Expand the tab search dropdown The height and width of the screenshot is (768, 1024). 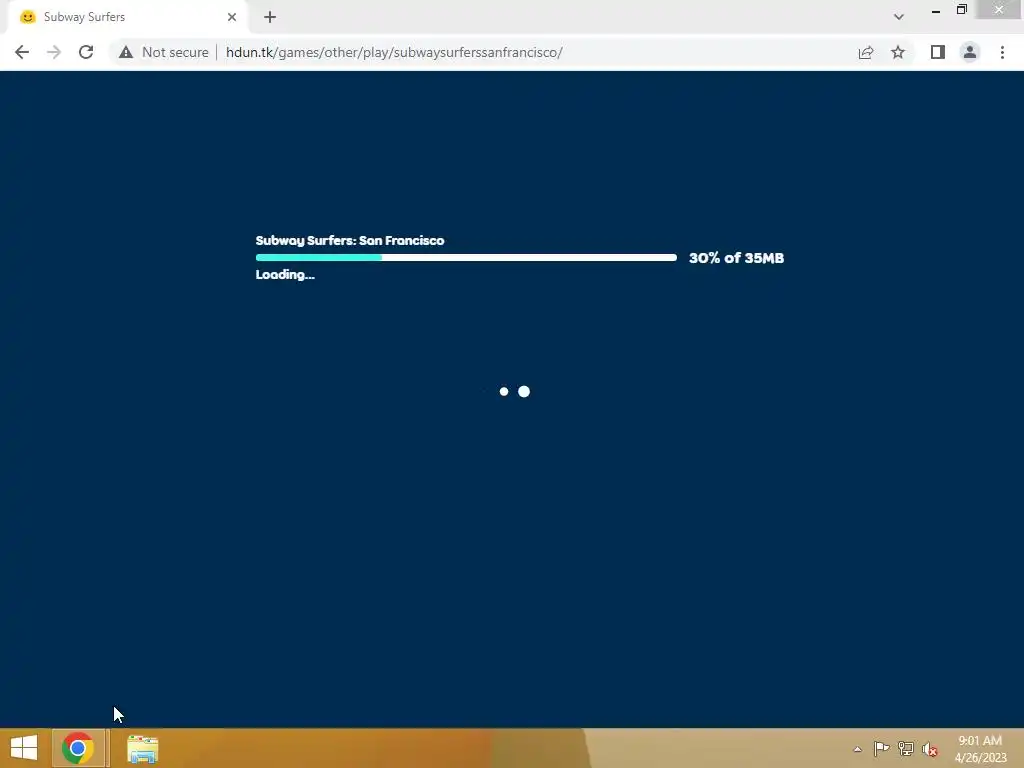899,17
